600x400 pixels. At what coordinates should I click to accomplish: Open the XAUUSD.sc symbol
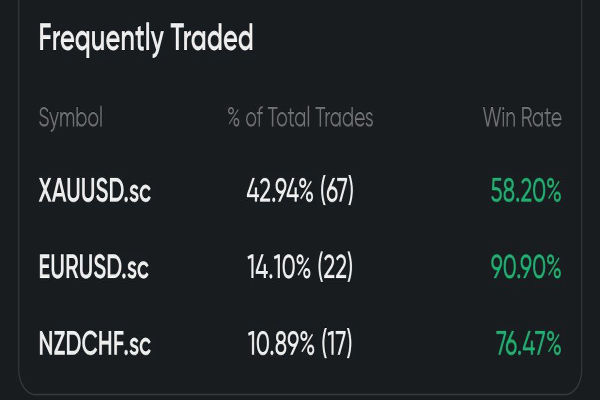pyautogui.click(x=94, y=192)
